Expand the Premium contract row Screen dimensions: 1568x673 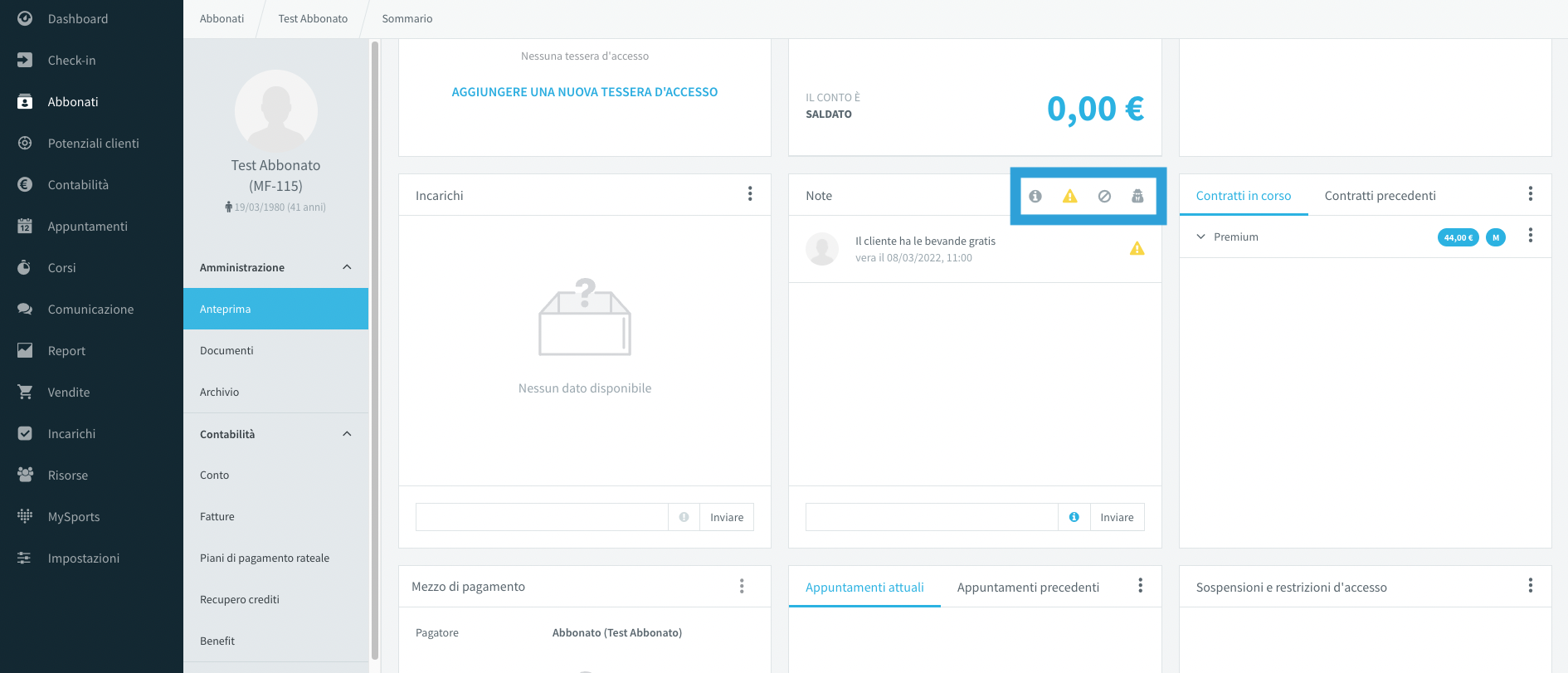point(1200,237)
